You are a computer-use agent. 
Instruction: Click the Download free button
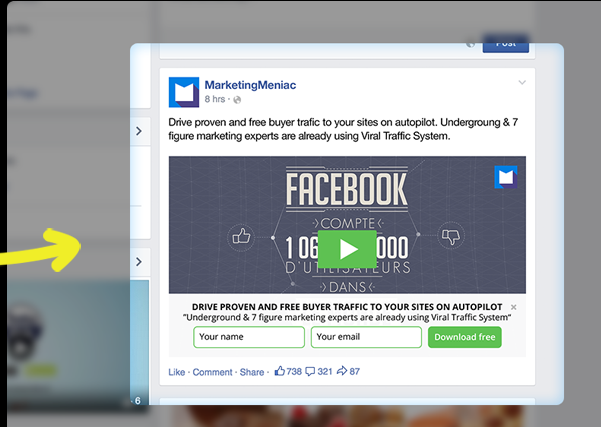pos(465,337)
